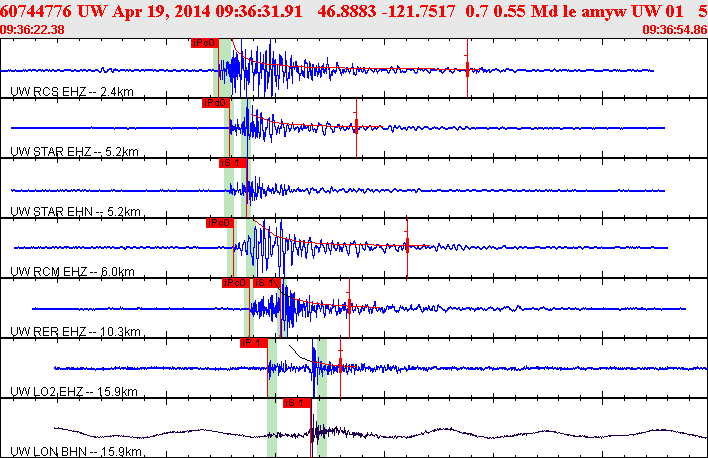The image size is (708, 458).
Task: Select the iPc0 pick flag on RCS EHZ
Action: pos(205,43)
